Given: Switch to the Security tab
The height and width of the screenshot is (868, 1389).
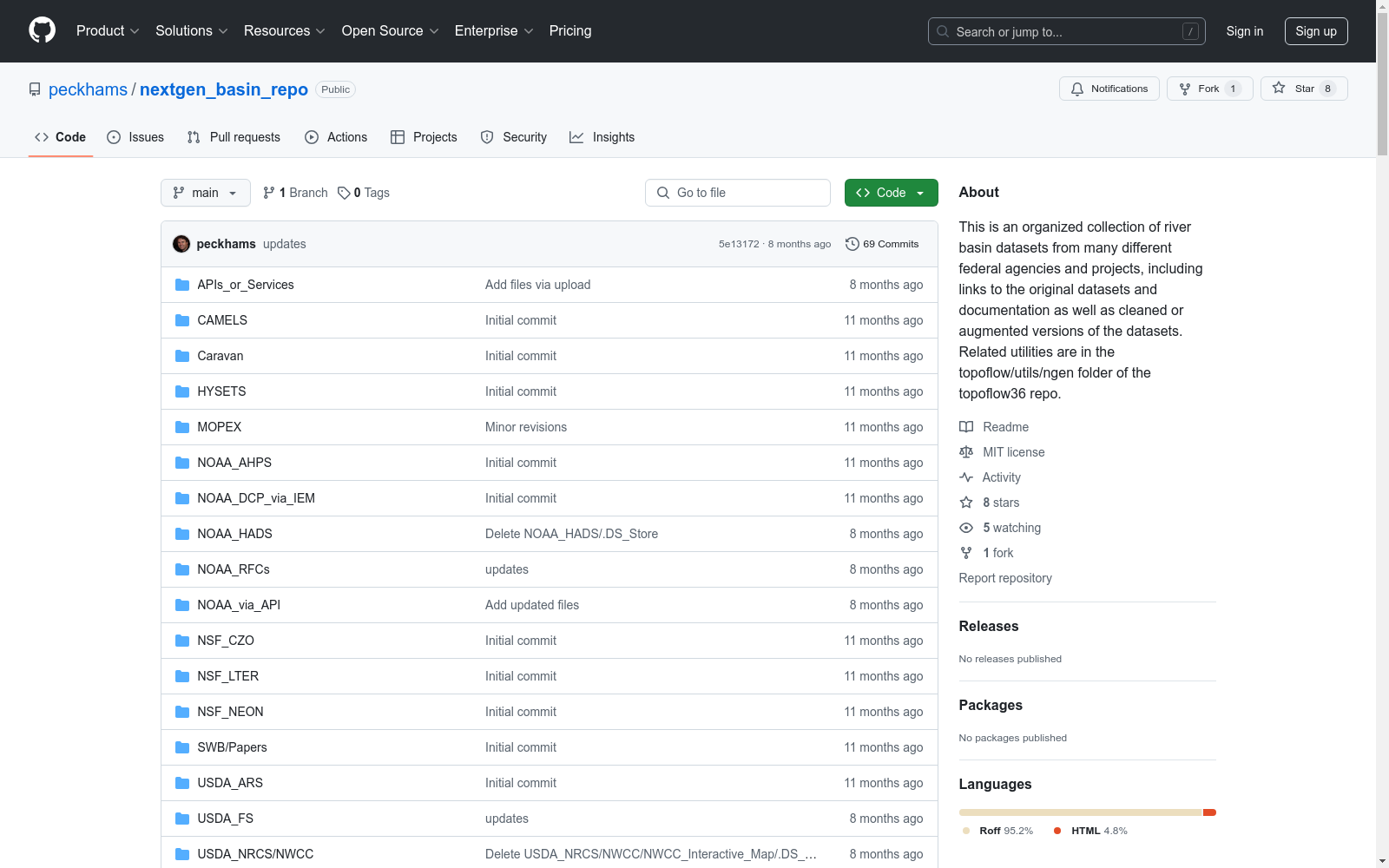Looking at the screenshot, I should (514, 137).
